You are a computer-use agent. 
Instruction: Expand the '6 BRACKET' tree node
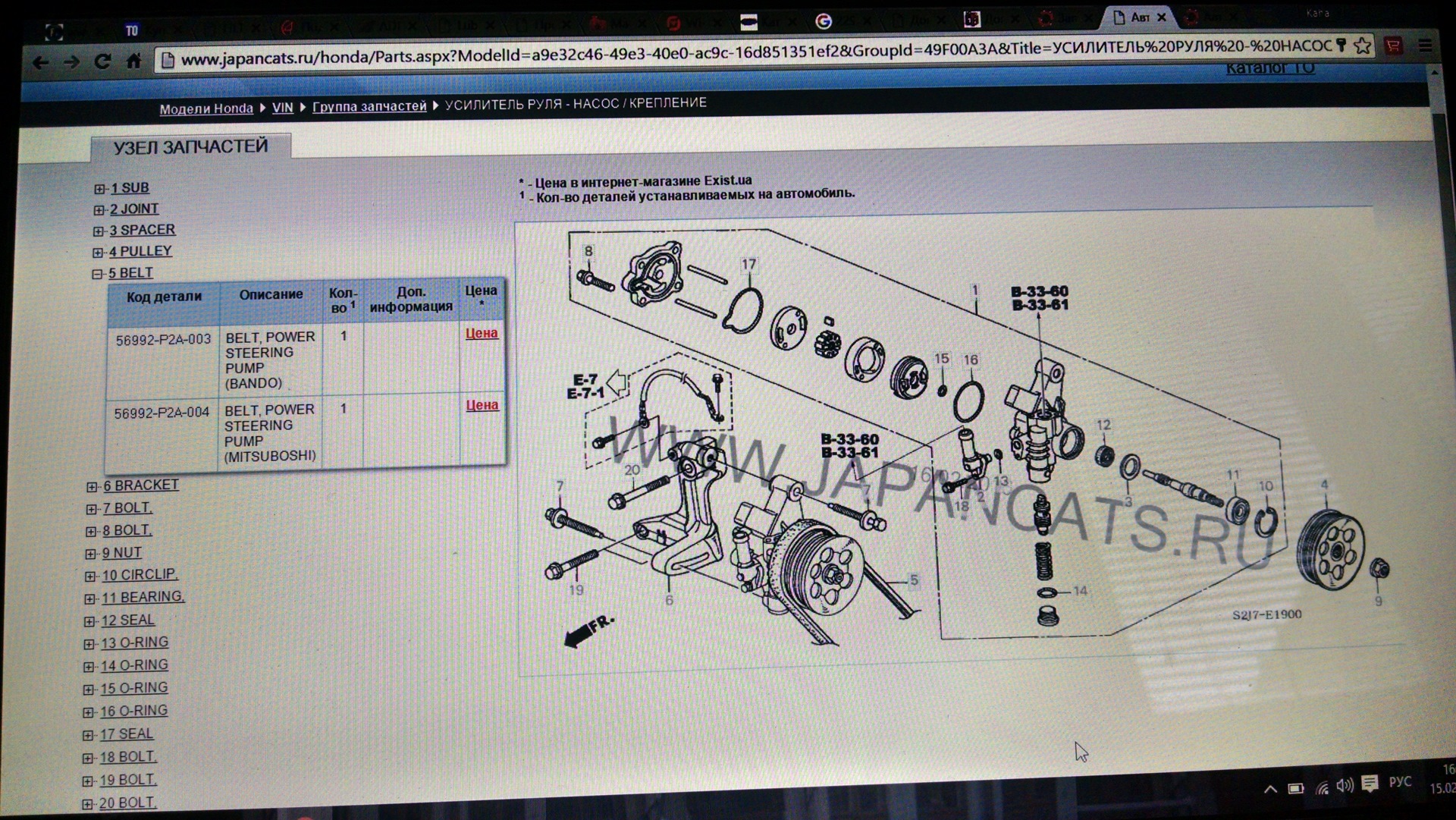coord(92,486)
